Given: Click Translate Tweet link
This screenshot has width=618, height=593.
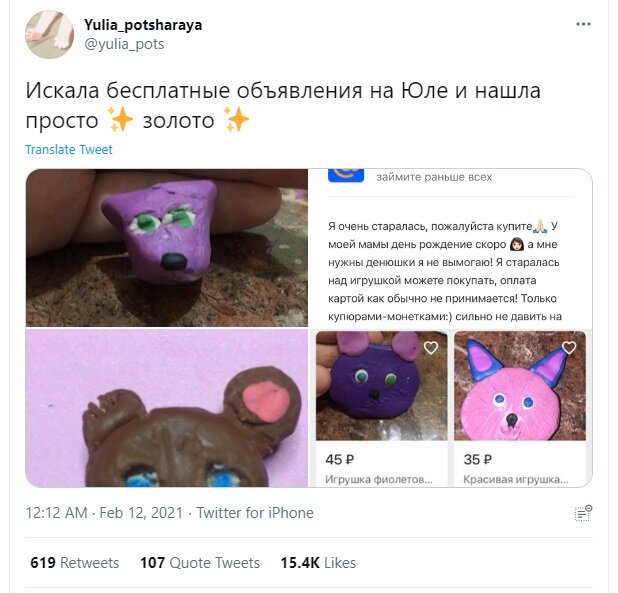Looking at the screenshot, I should tap(69, 149).
